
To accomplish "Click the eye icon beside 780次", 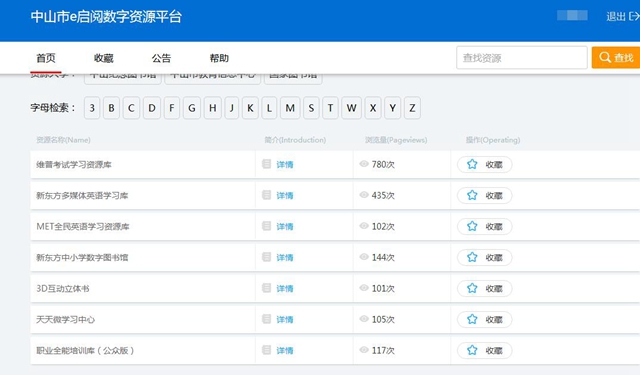I will coord(364,164).
